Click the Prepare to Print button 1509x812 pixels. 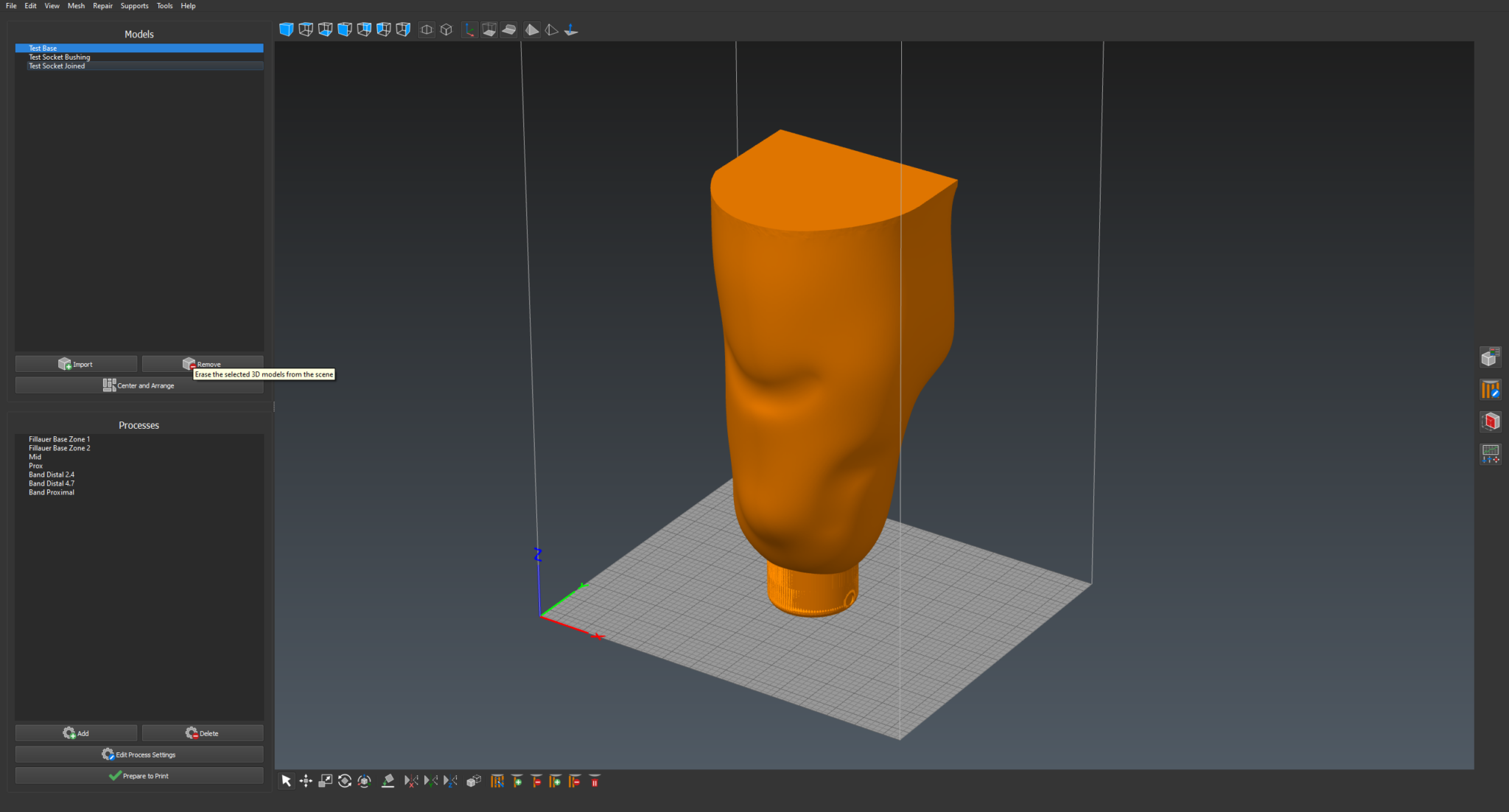[139, 775]
